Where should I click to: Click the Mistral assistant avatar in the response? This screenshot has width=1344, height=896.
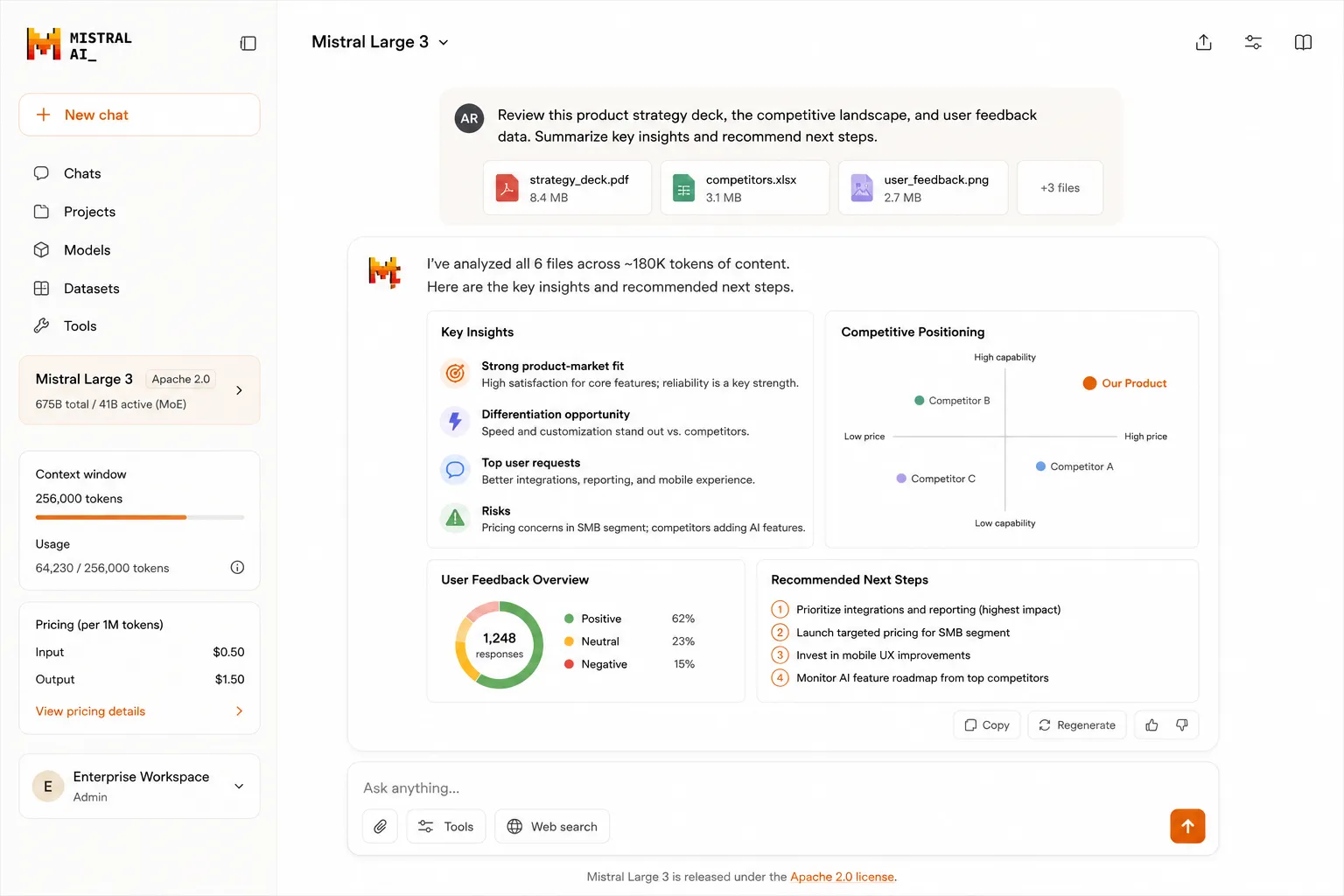tap(384, 273)
